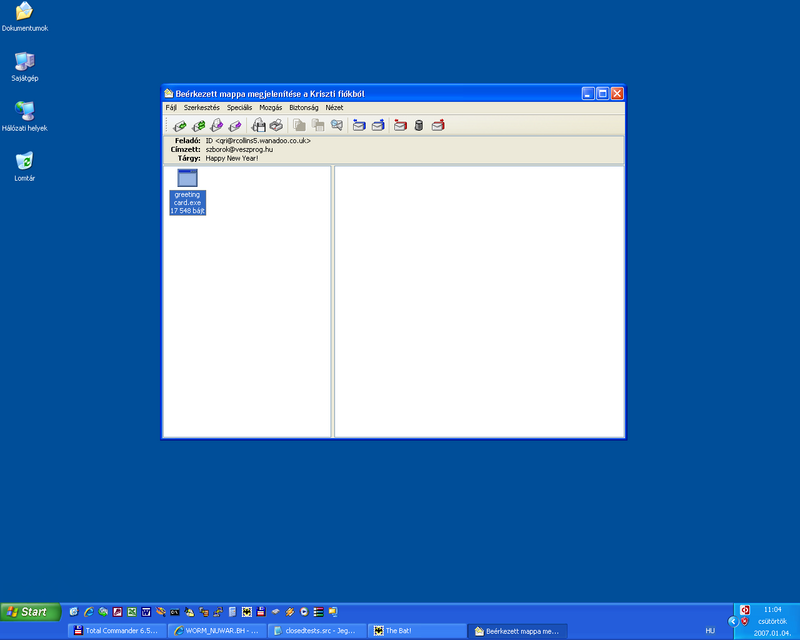Open the Biztonság menu

click(303, 107)
